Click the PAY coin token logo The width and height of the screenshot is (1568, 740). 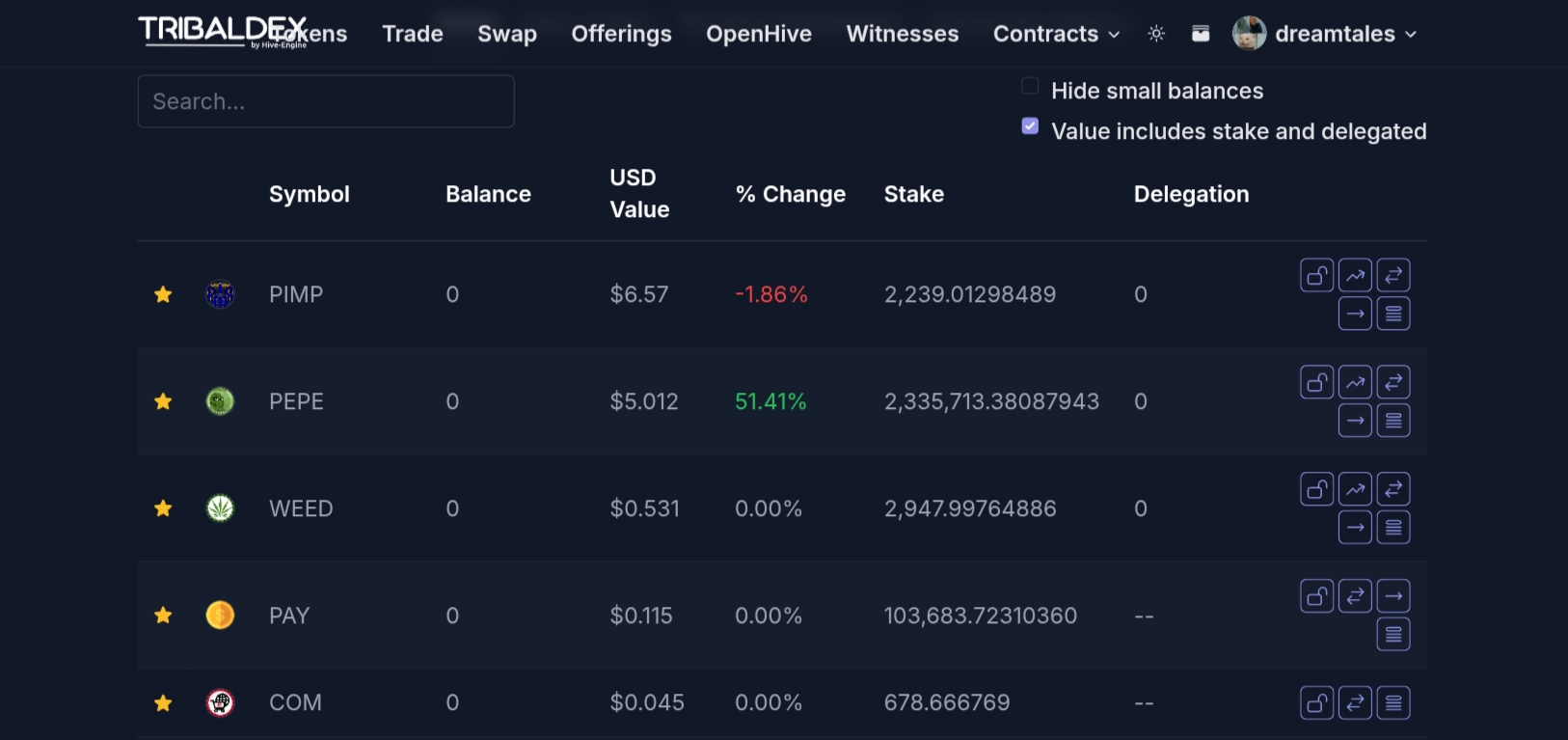[x=220, y=616]
